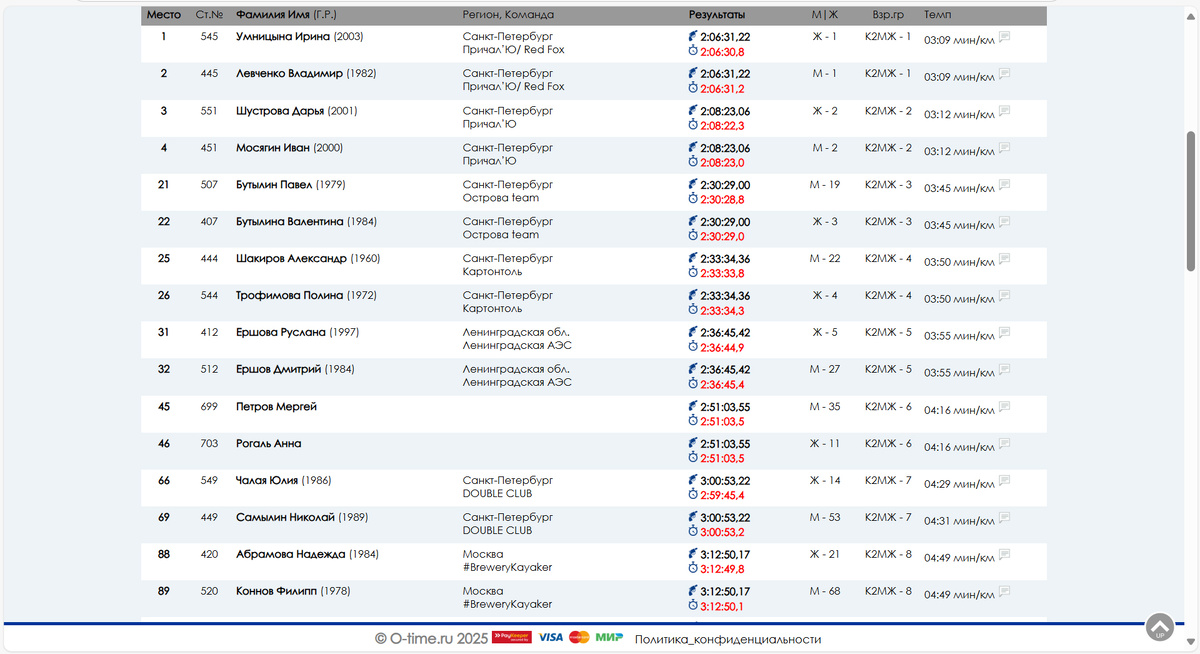Screen dimensions: 1200x654
Task: Click DOUBLE CLUB team in Чалая Юлия's row
Action: pyautogui.click(x=497, y=493)
